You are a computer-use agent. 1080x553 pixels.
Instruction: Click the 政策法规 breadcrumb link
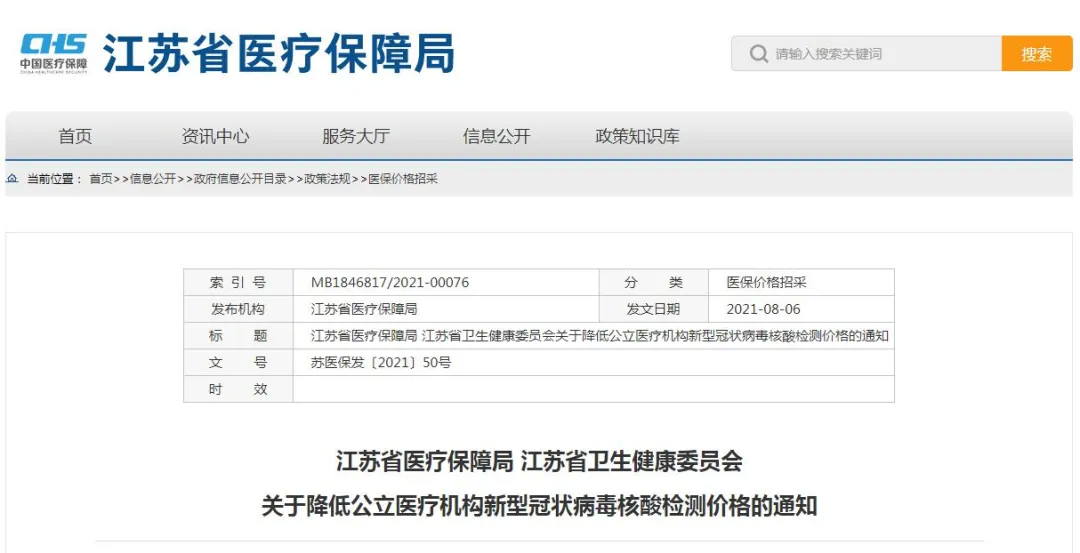[328, 179]
